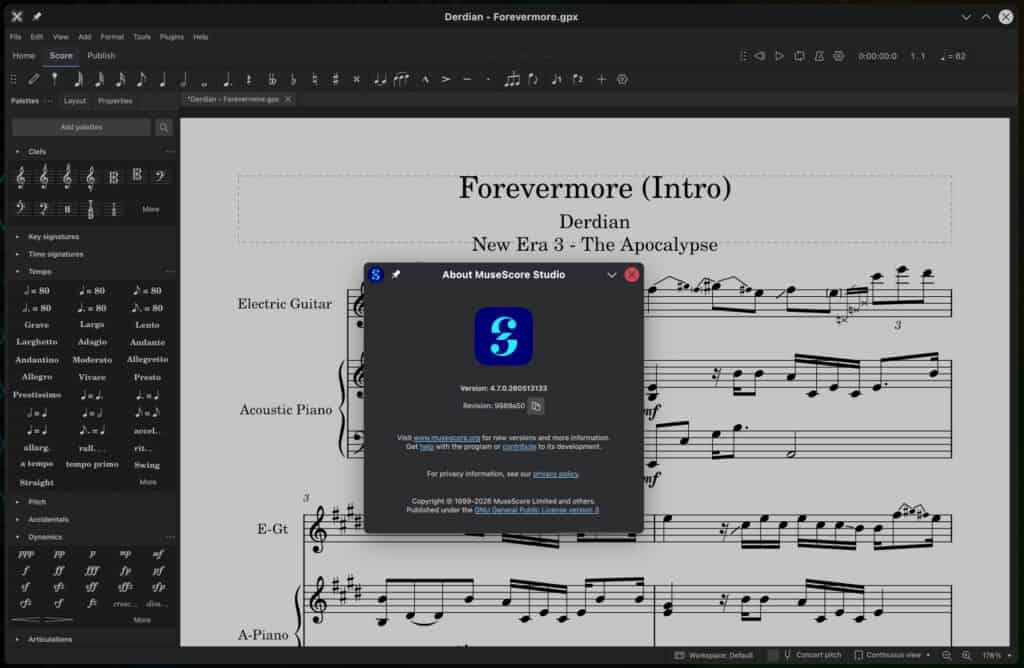Open the Workspace: Default selector
This screenshot has height=668, width=1024.
(x=714, y=655)
